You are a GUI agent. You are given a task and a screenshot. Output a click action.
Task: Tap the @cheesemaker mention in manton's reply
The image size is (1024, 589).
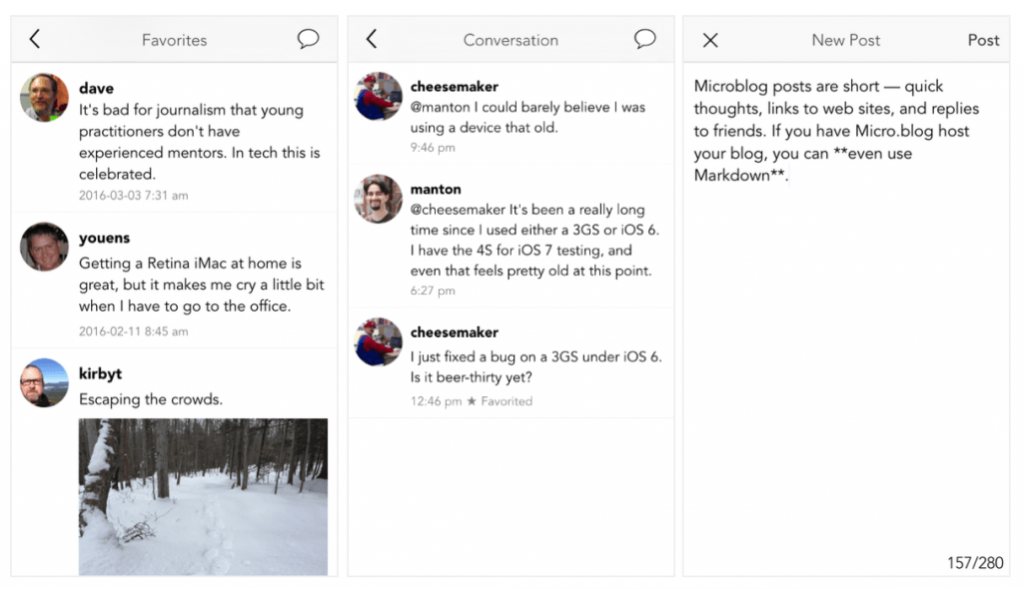tap(457, 210)
